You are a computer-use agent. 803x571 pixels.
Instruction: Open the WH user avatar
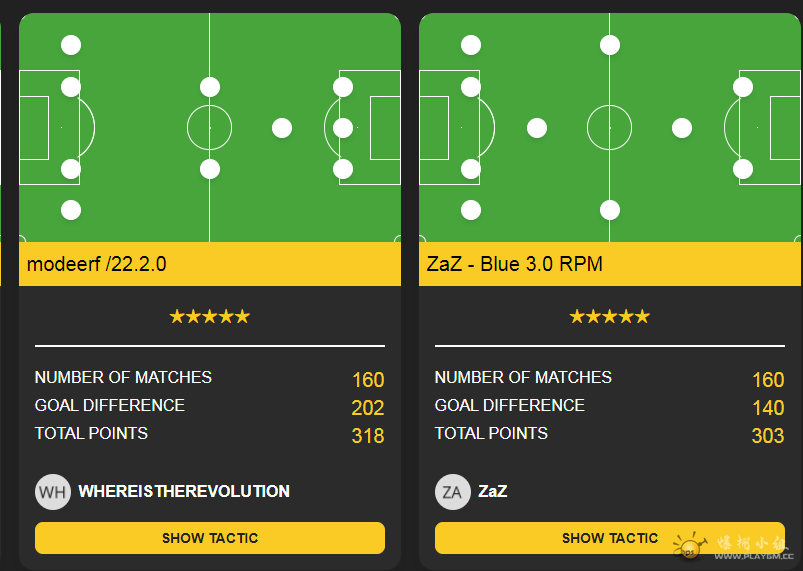tap(53, 492)
